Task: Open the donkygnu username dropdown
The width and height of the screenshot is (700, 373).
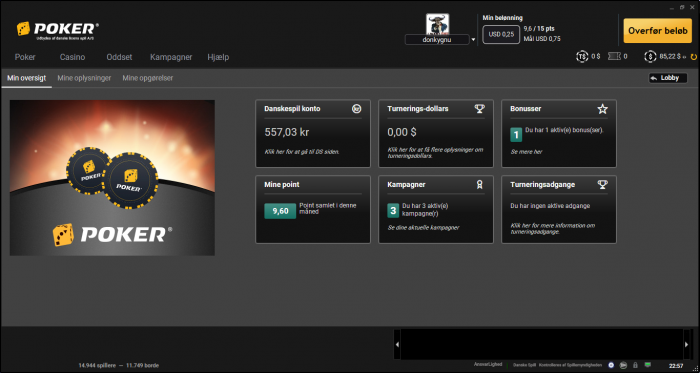Action: coord(473,40)
